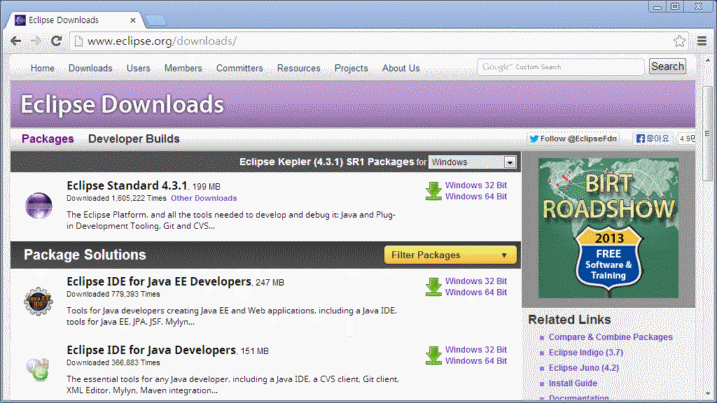717x403 pixels.
Task: Open Compare & Combine Packages link
Action: (610, 337)
